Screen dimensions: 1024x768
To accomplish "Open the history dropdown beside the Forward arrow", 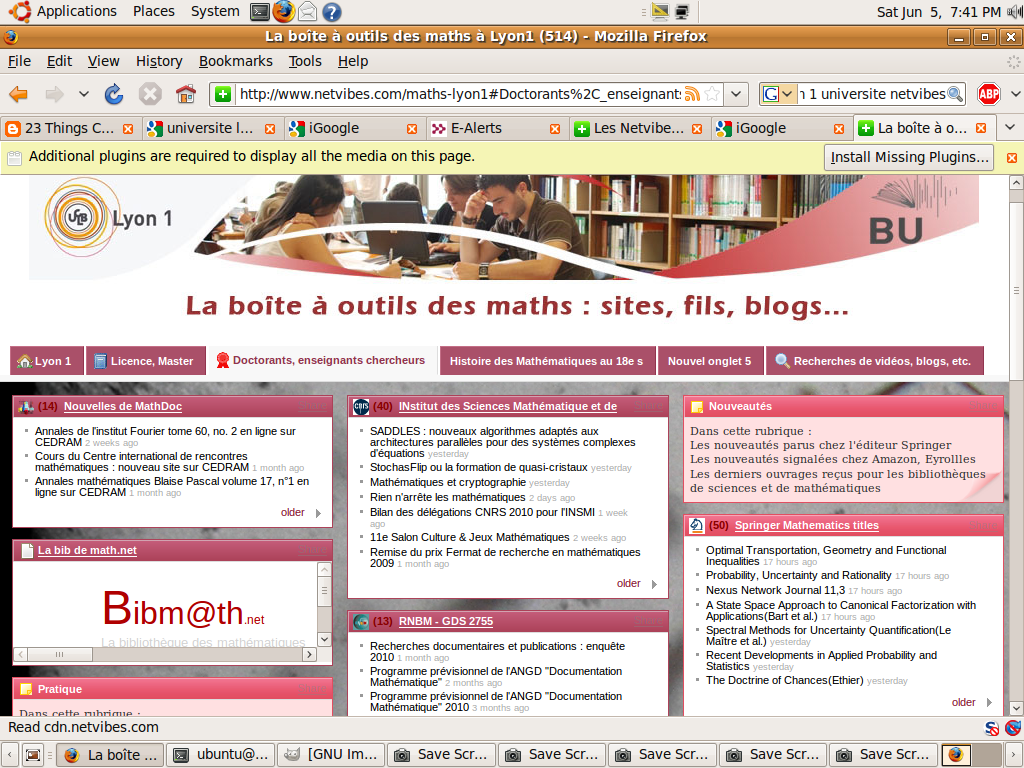I will pos(83,96).
